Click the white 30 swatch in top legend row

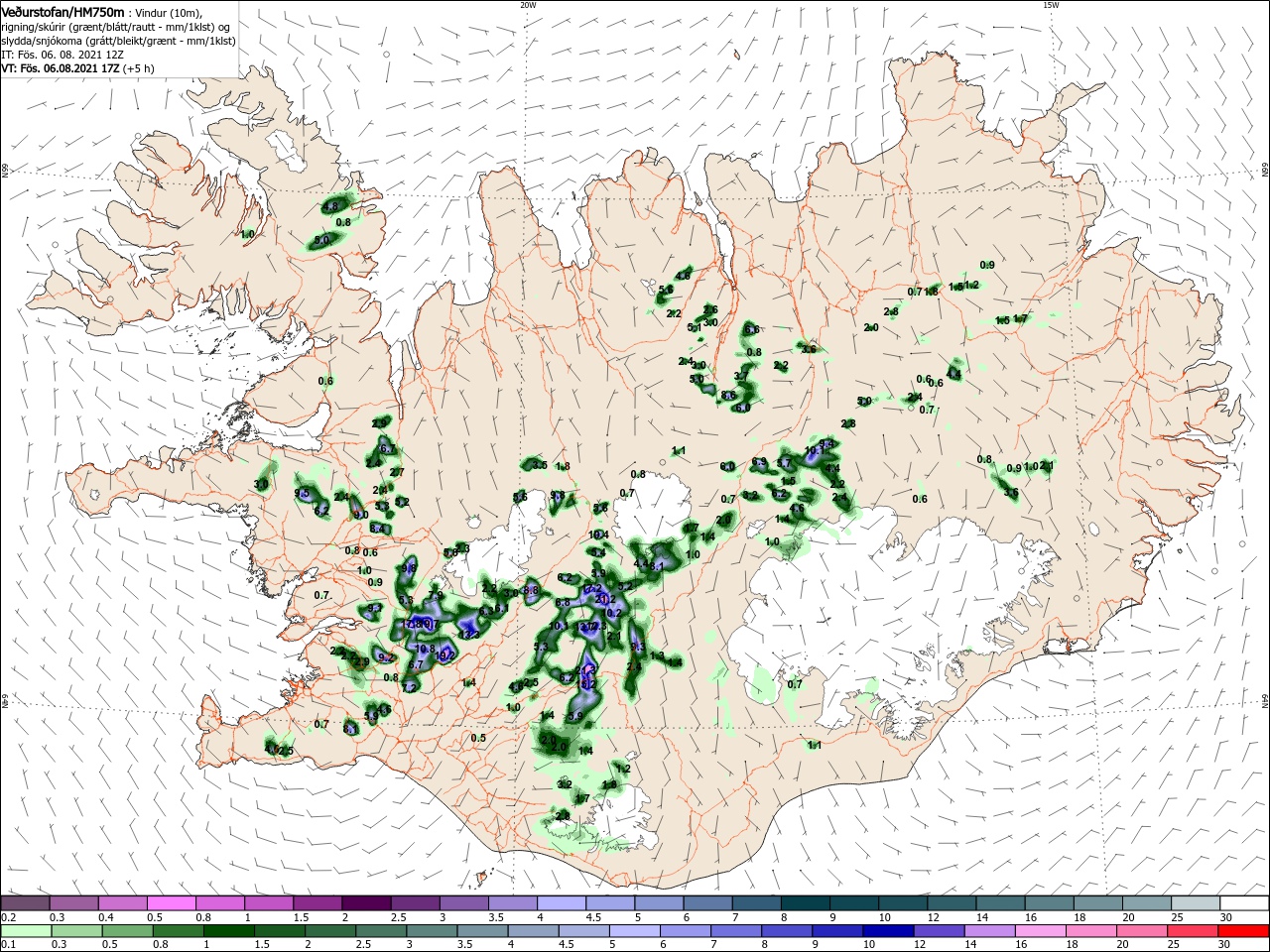coord(1242,903)
